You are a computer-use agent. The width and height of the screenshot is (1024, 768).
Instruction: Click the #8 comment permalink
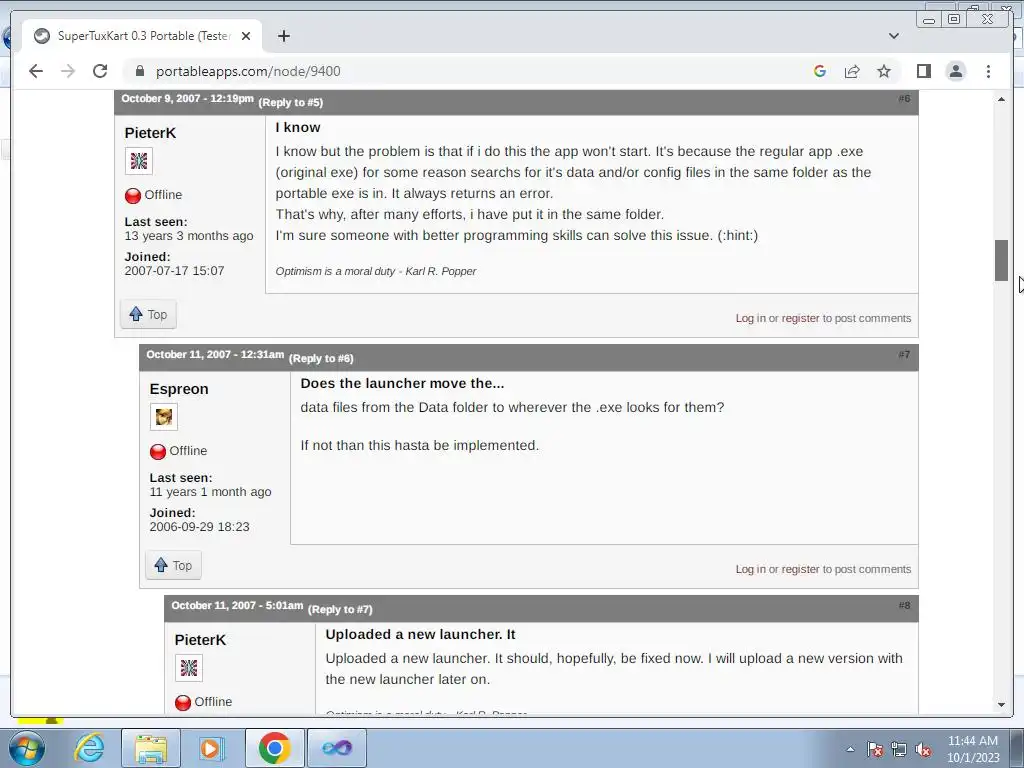coord(904,605)
